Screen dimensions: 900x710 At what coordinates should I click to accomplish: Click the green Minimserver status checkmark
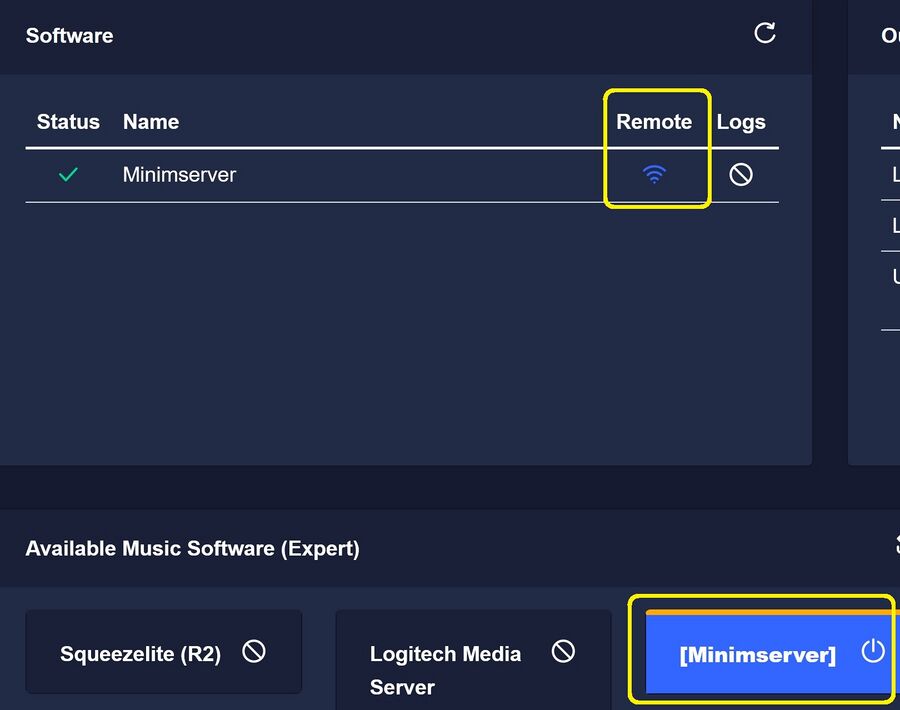[x=68, y=174]
